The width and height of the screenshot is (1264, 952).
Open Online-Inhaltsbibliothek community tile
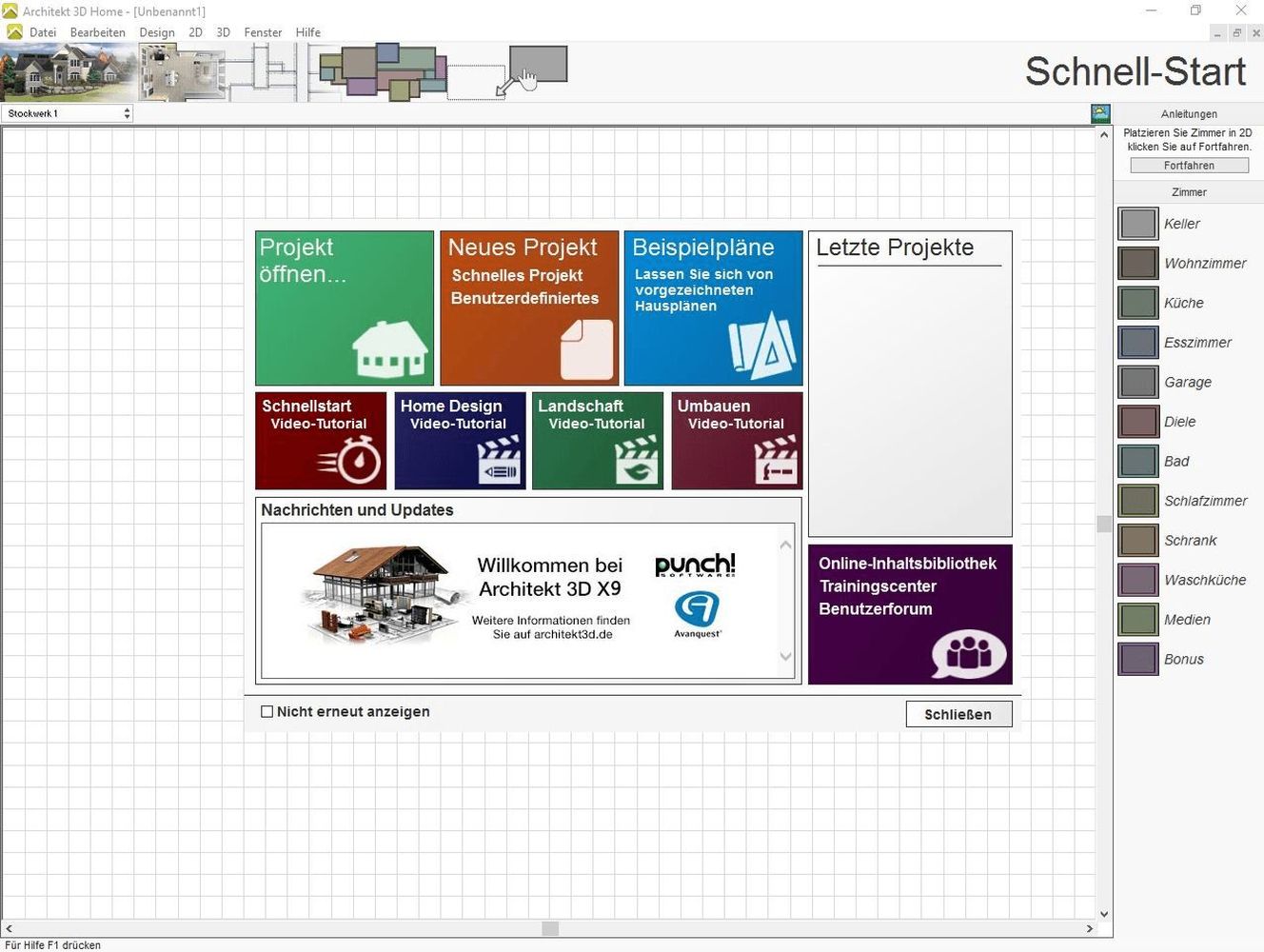coord(909,613)
